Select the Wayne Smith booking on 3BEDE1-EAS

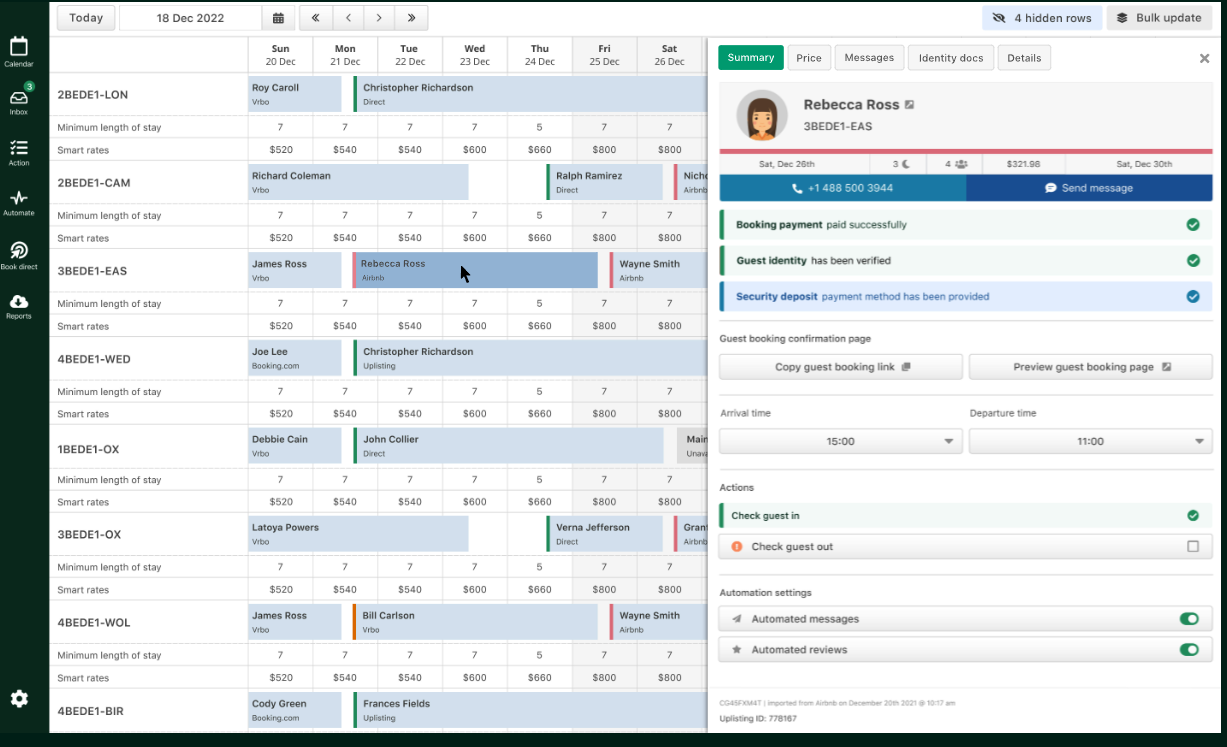point(658,270)
